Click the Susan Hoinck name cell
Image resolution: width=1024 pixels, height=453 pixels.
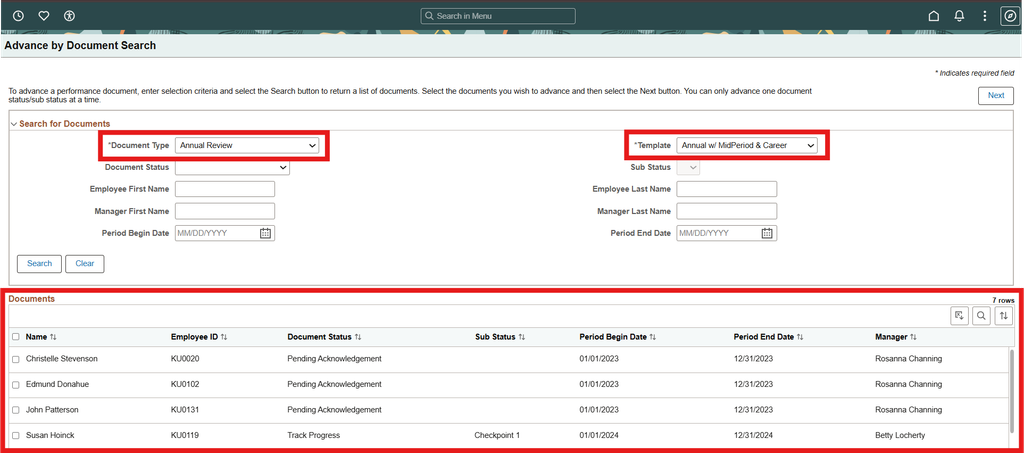click(50, 435)
